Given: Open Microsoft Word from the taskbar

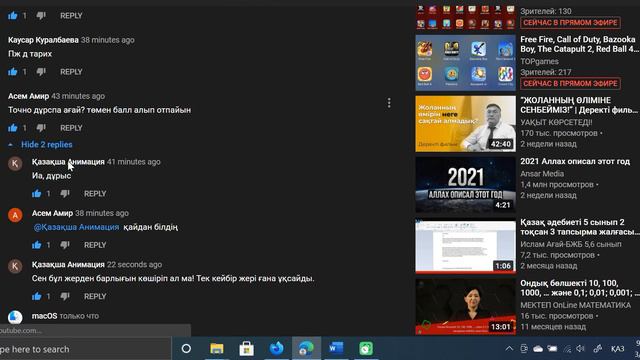Looking at the screenshot, I should click(336, 349).
